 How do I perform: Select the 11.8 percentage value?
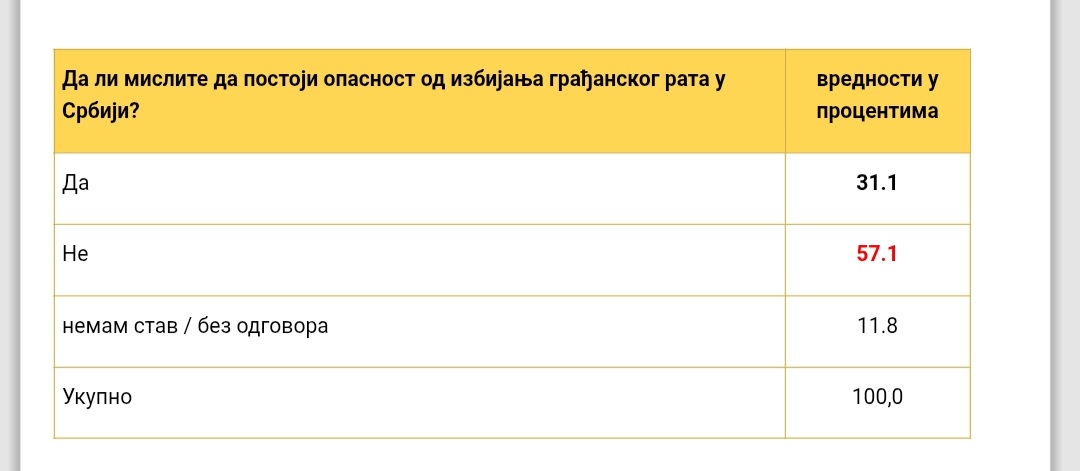(877, 326)
